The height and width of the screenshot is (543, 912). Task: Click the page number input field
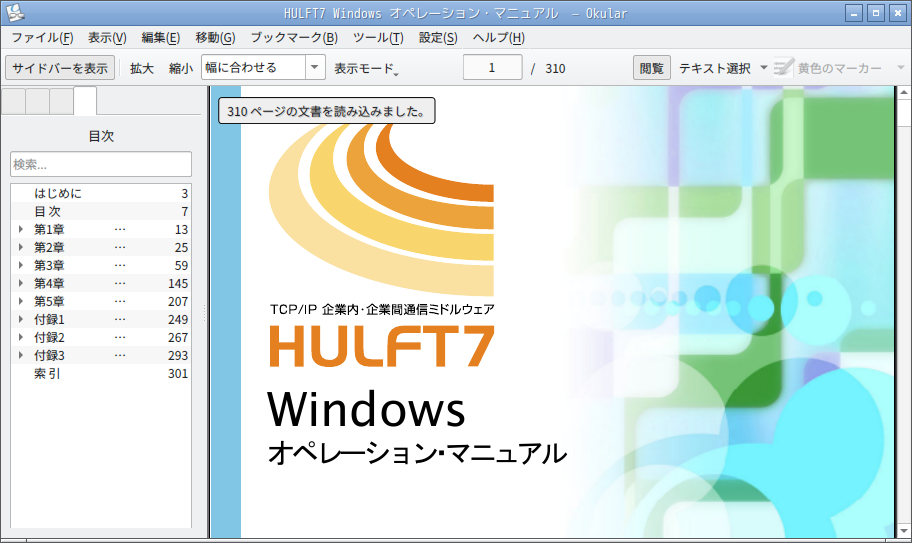click(x=492, y=67)
